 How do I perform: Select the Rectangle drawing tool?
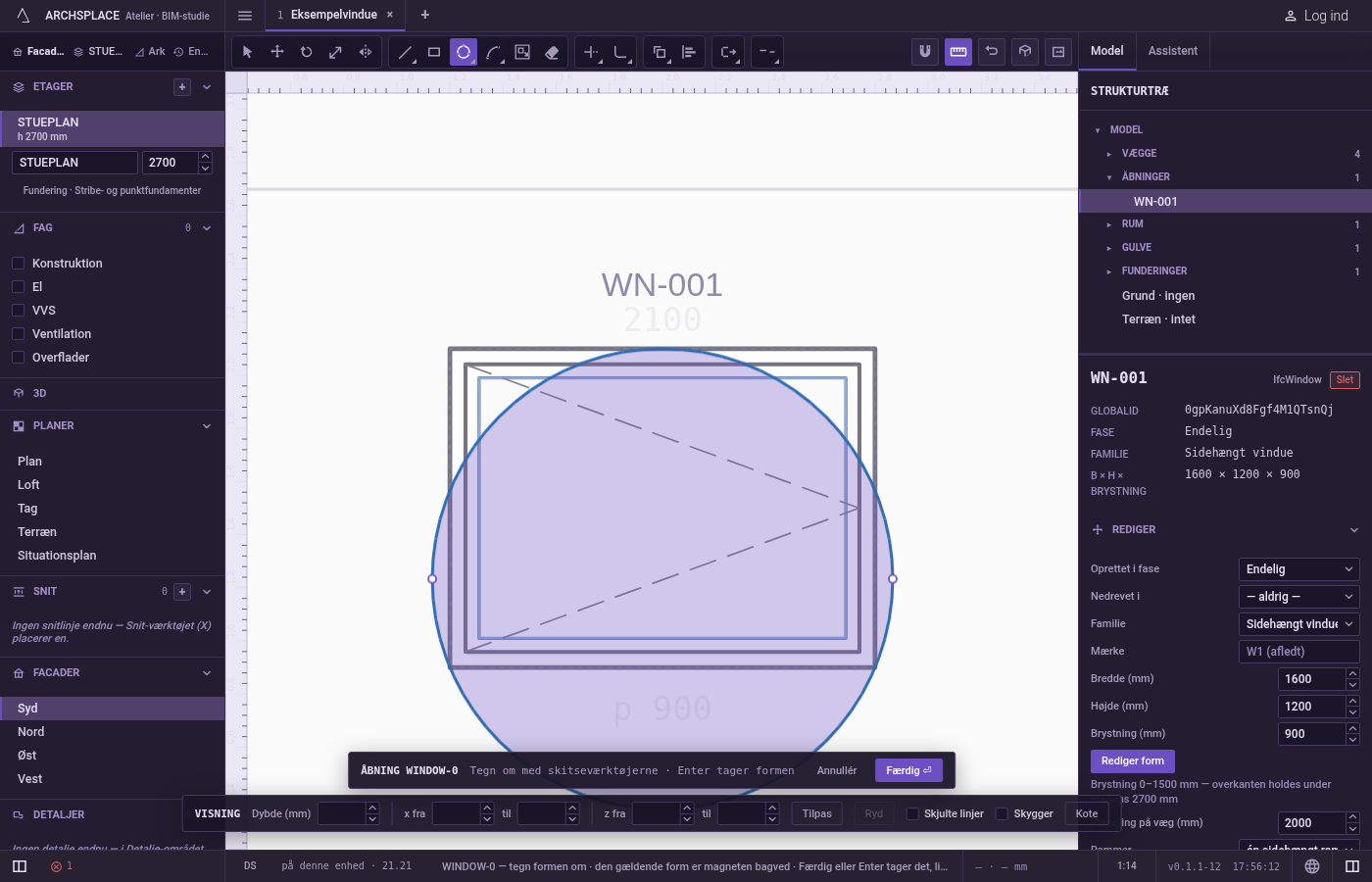tap(434, 52)
